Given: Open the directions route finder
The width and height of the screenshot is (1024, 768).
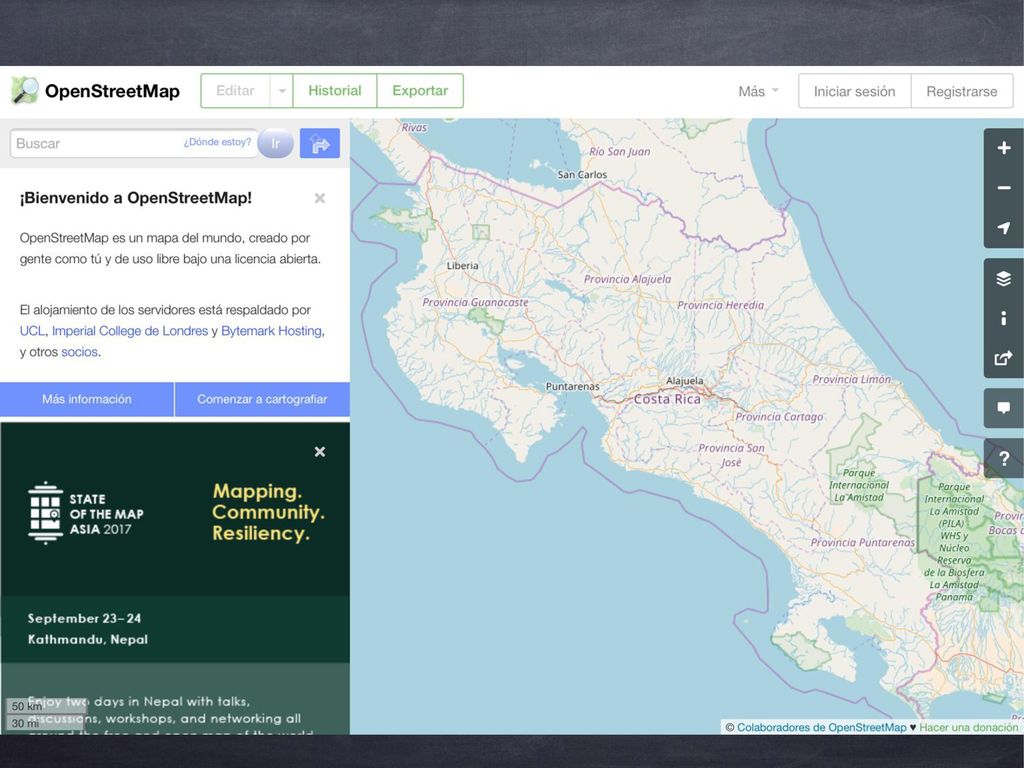Looking at the screenshot, I should [x=320, y=144].
